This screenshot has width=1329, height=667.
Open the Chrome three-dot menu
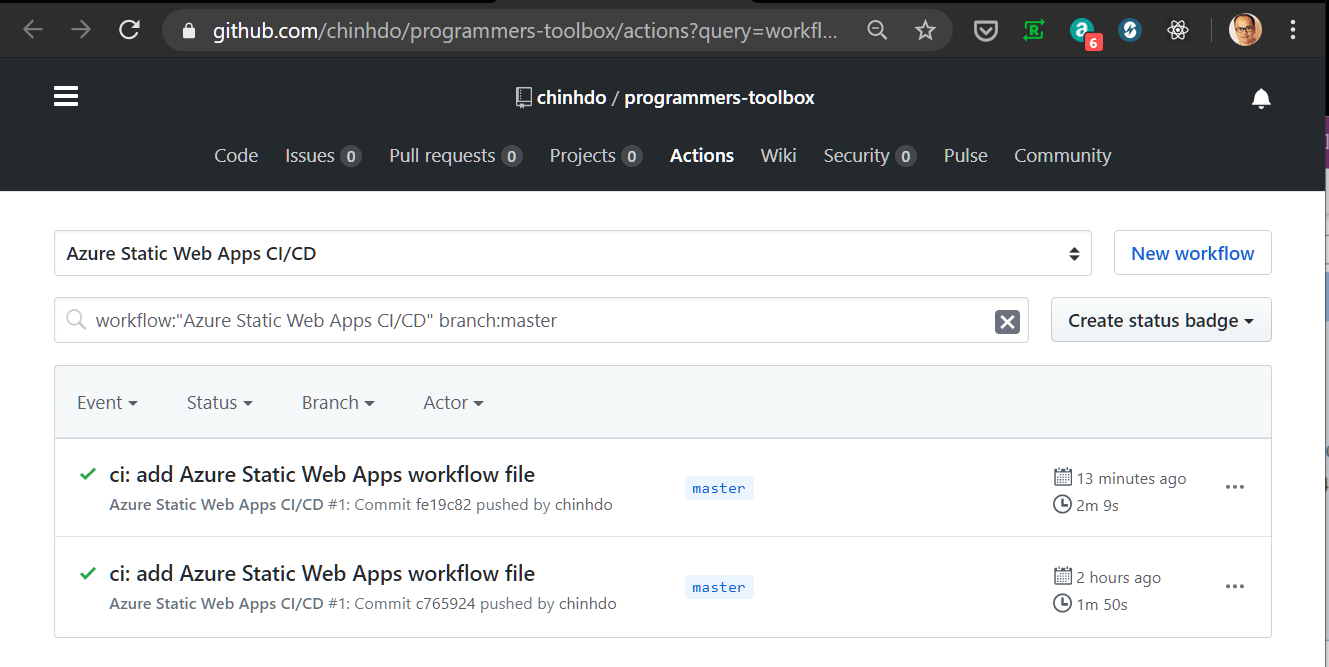coord(1293,30)
